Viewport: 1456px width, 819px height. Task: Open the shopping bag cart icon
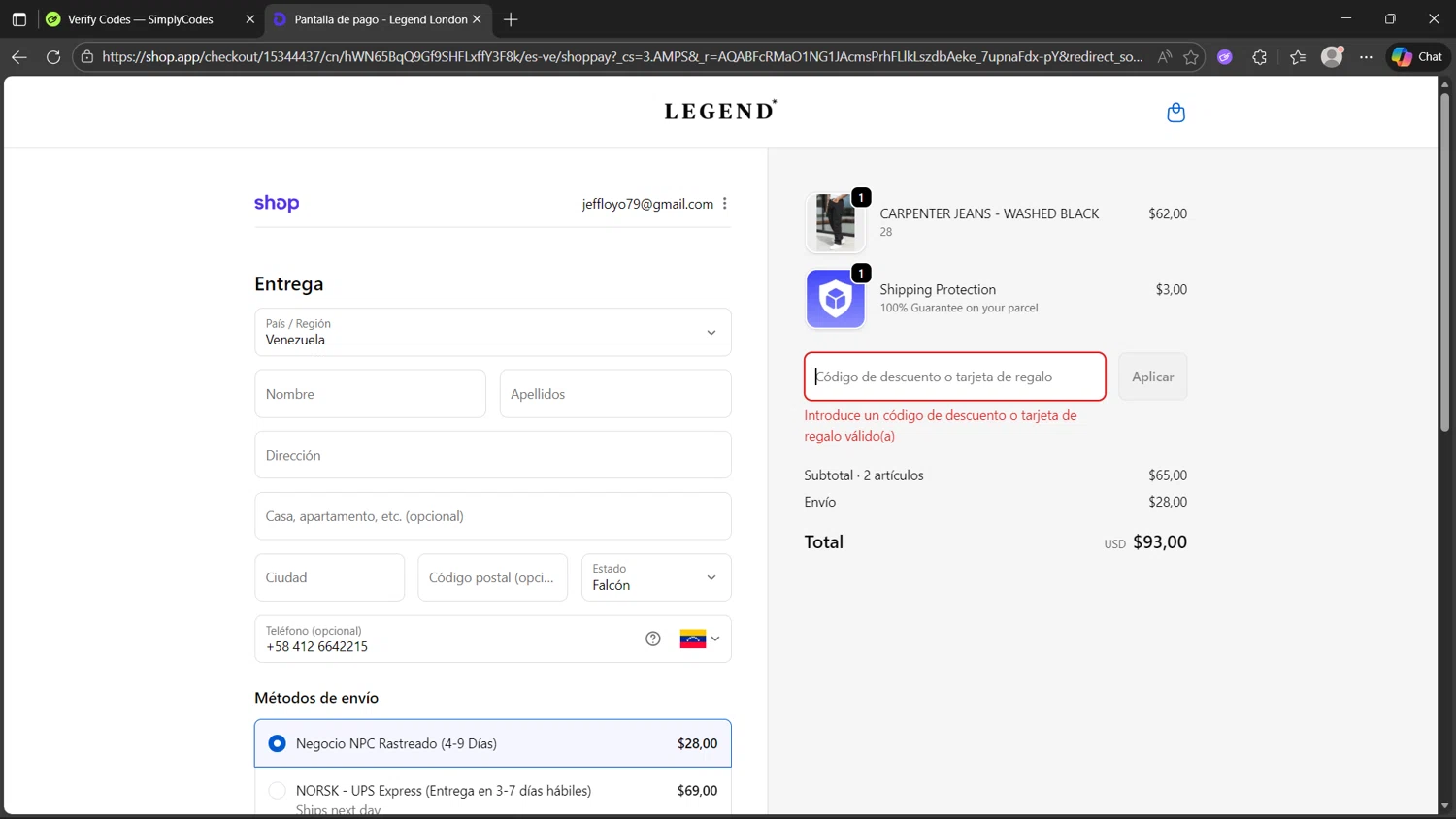pos(1175,113)
